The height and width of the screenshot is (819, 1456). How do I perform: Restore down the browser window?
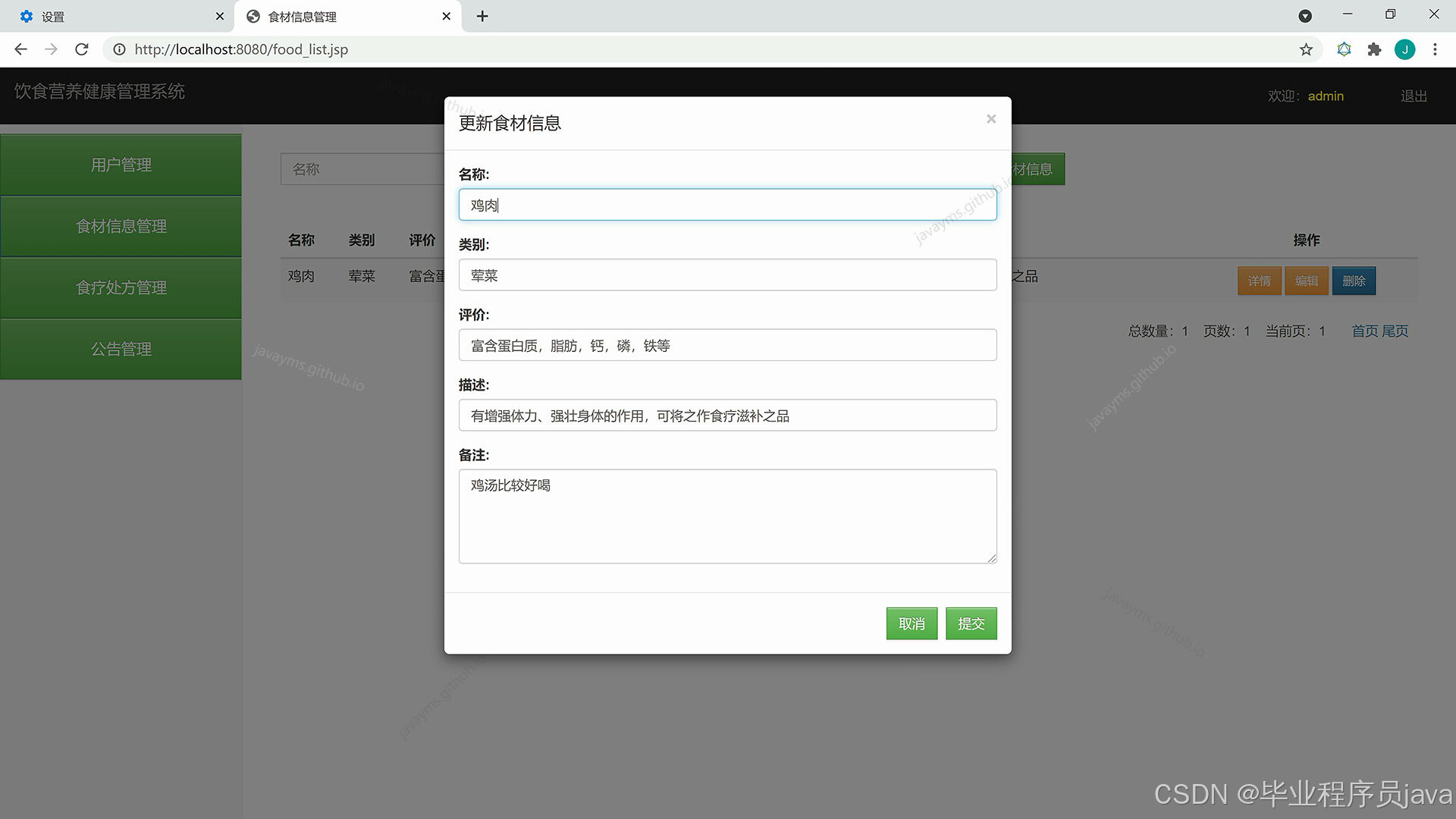[x=1390, y=14]
